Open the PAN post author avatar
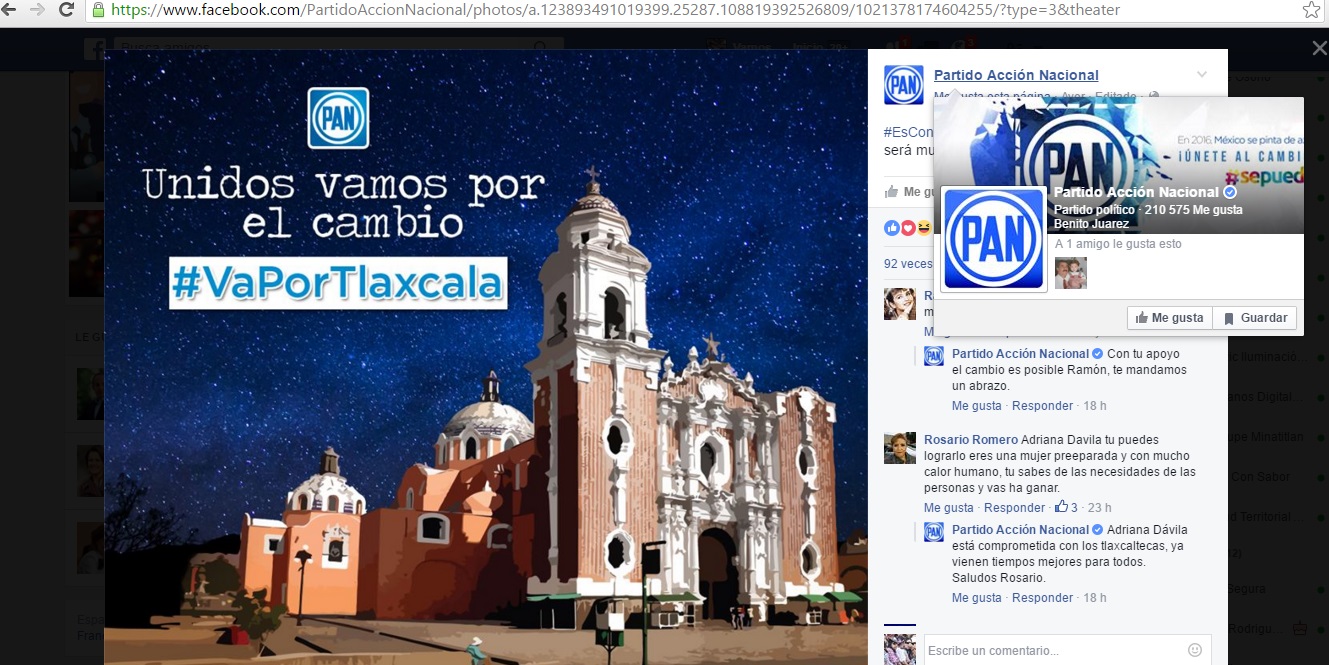 [903, 85]
